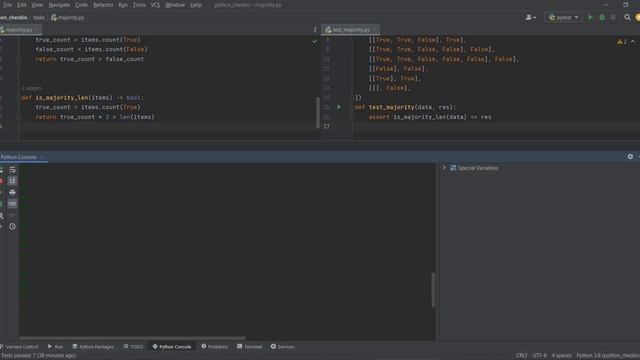
Task: Click the '2 usages' hint above is_majority_len
Action: pos(31,88)
